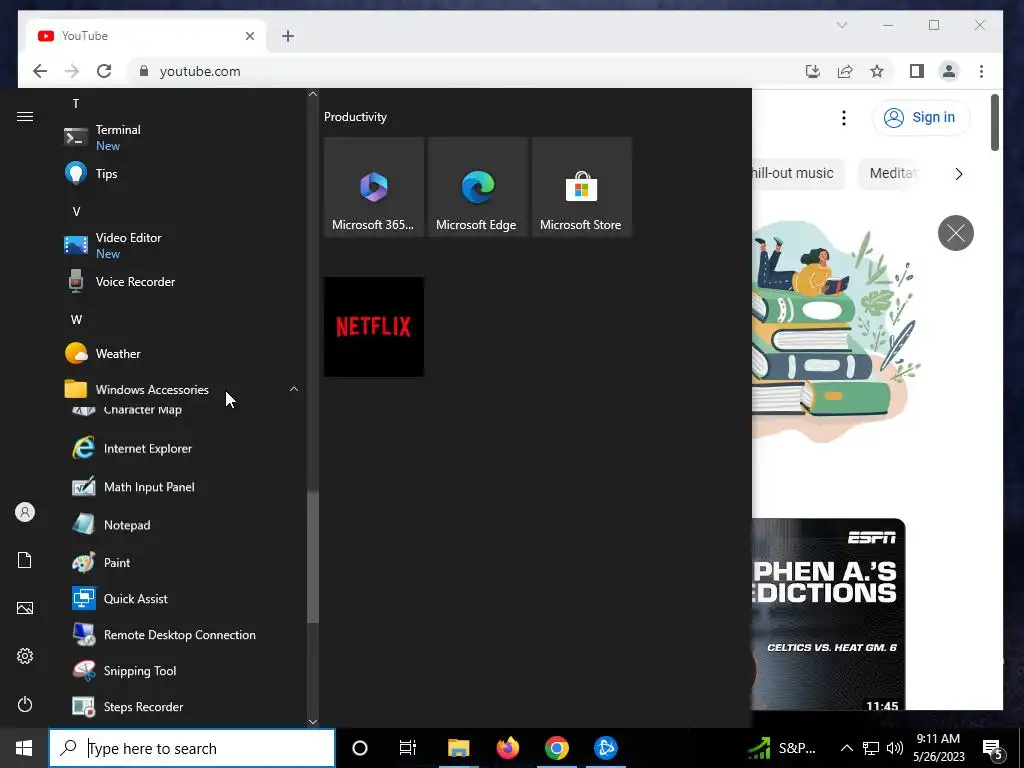Viewport: 1024px width, 768px height.
Task: Bookmark this page with star
Action: click(x=877, y=71)
